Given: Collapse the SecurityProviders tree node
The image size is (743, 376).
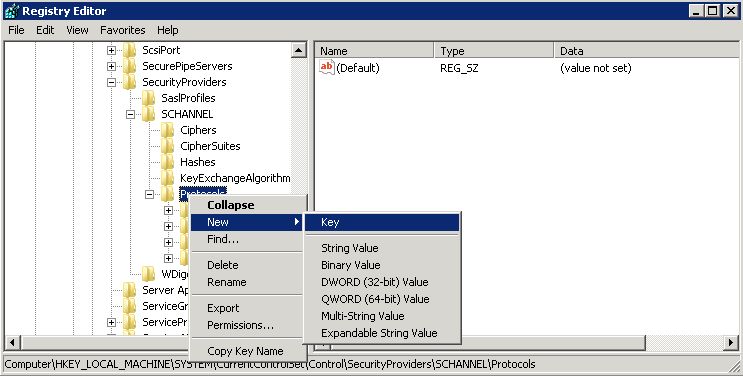Looking at the screenshot, I should click(111, 83).
